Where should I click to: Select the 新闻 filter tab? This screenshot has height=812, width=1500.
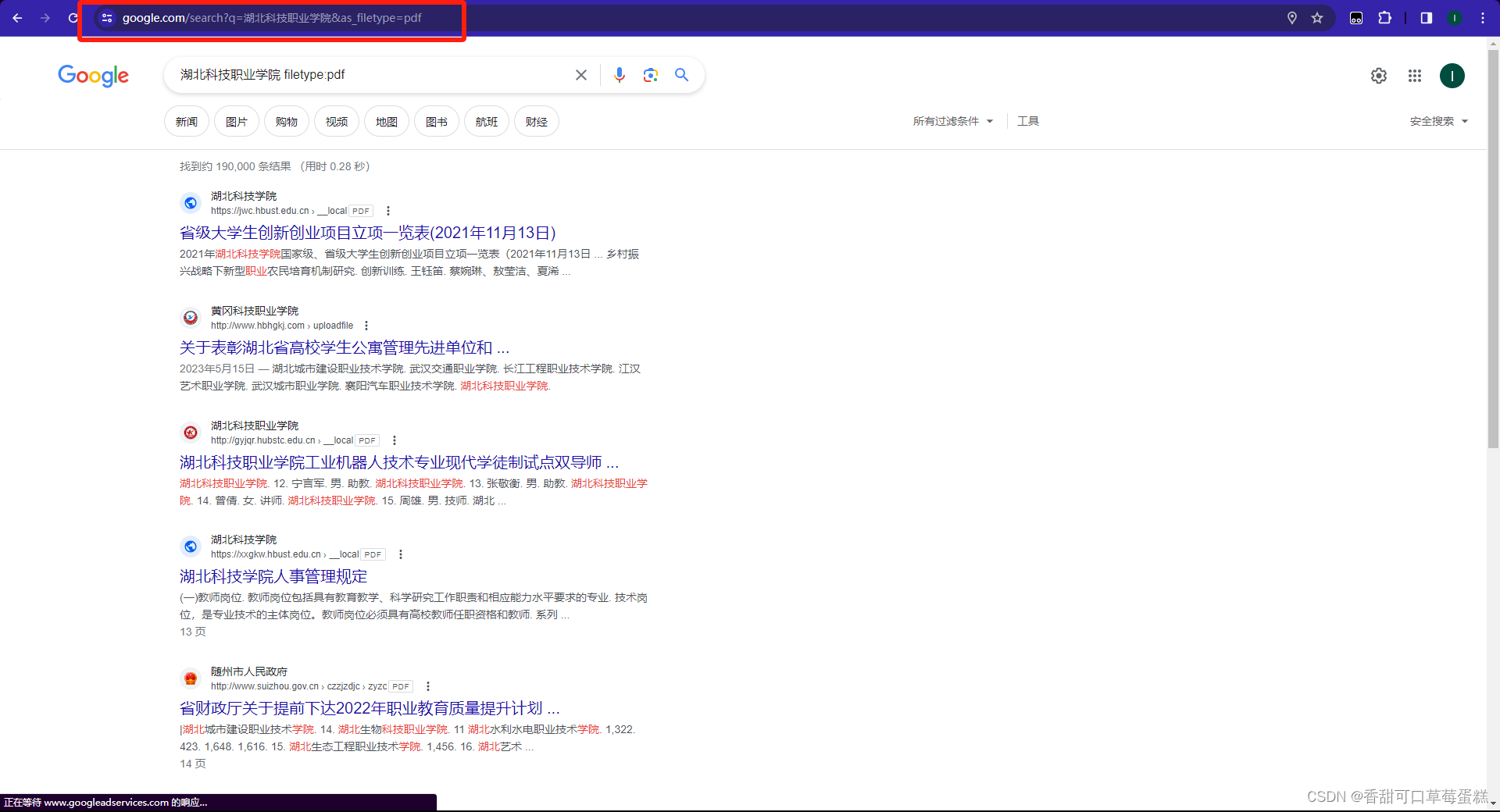(x=187, y=121)
